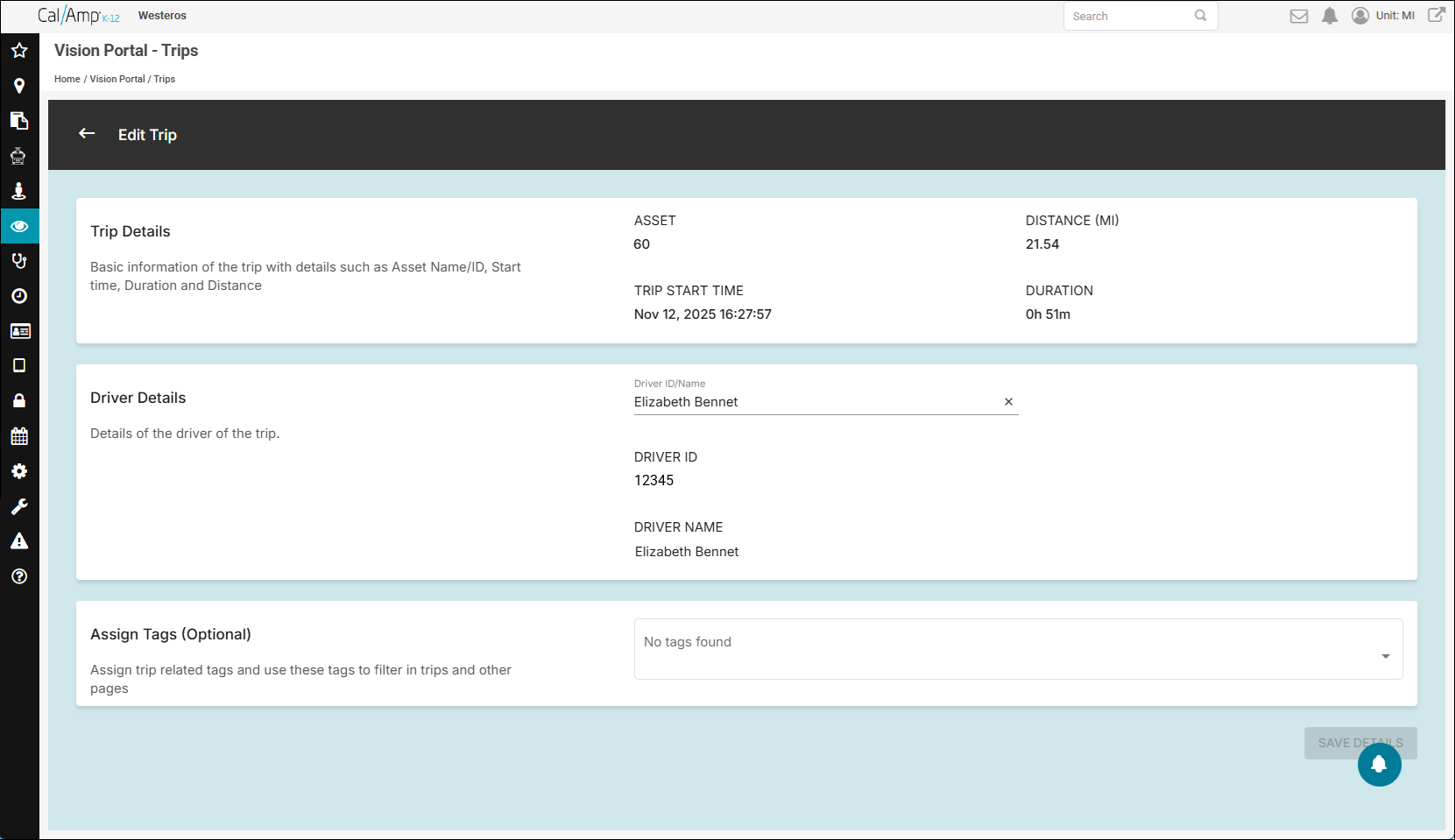This screenshot has width=1455, height=840.
Task: Open the gear settings sidebar icon
Action: pos(19,471)
